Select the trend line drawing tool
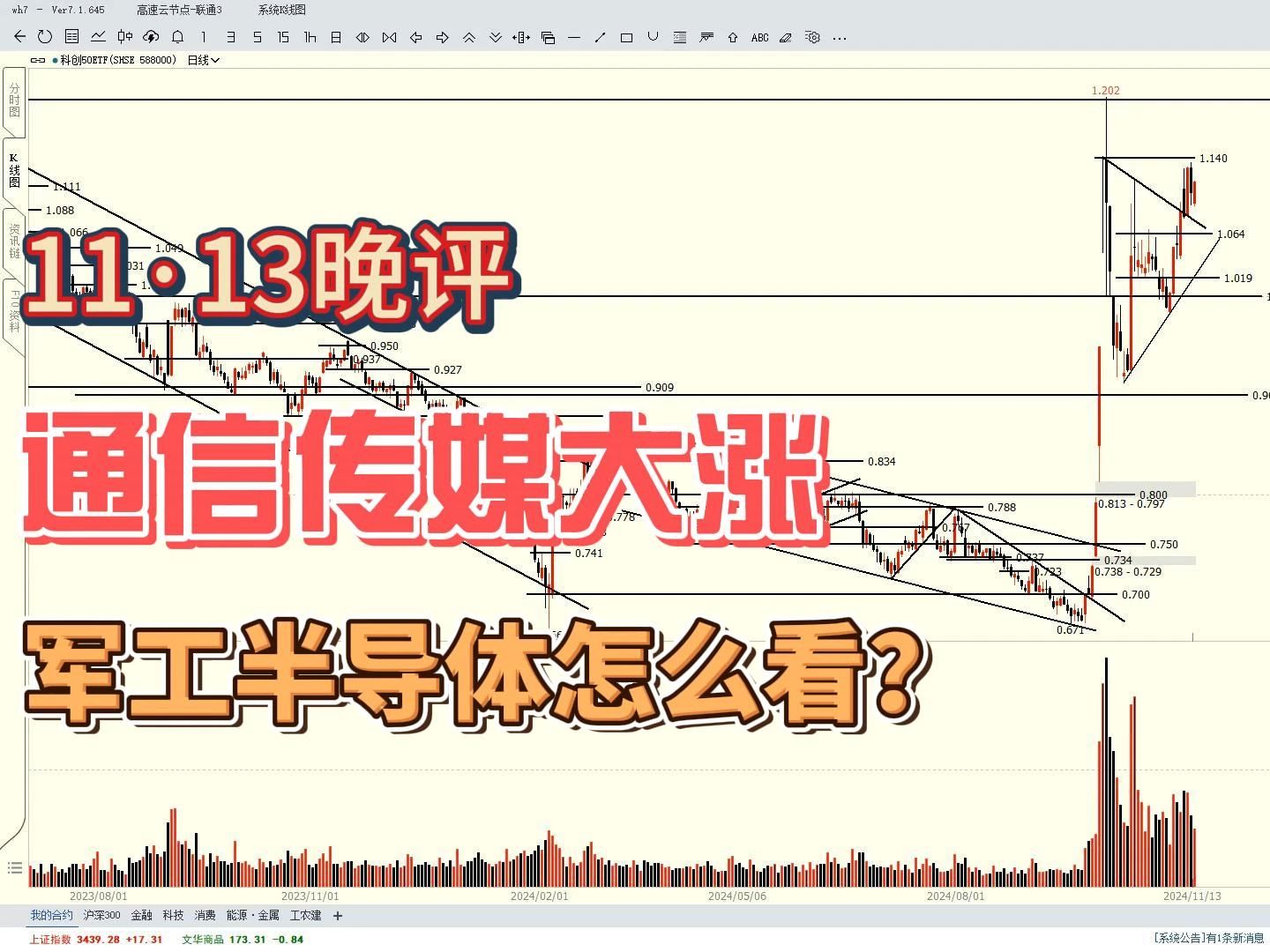Viewport: 1270px width, 952px height. (x=601, y=37)
